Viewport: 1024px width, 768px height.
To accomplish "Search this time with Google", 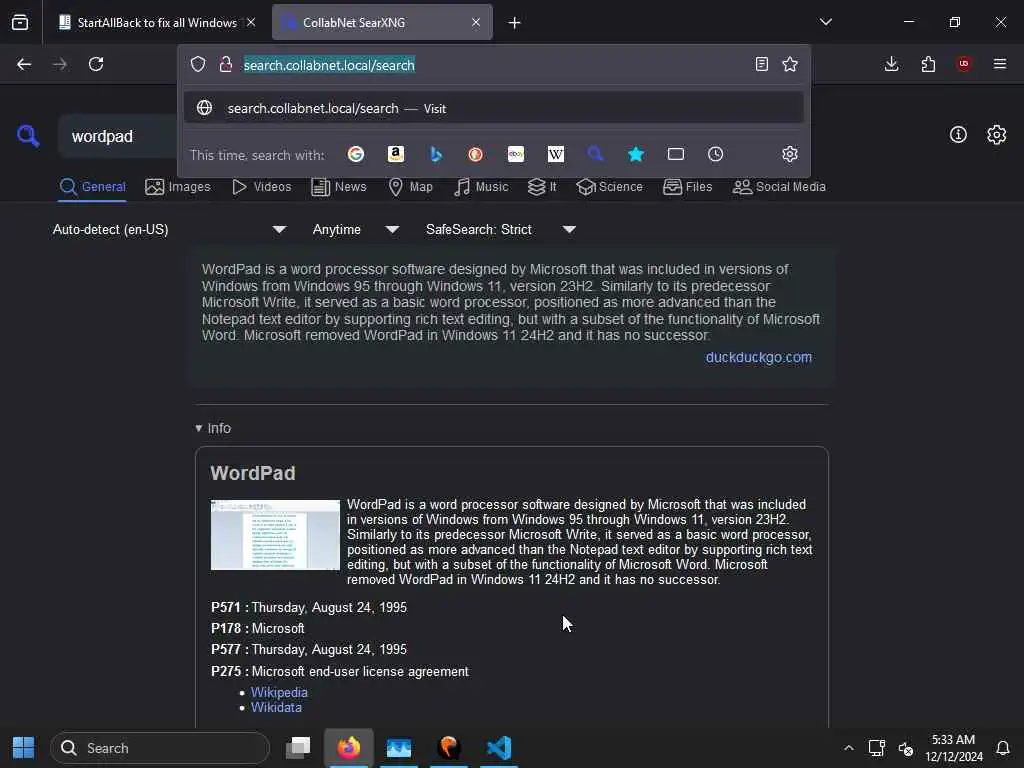I will 356,154.
